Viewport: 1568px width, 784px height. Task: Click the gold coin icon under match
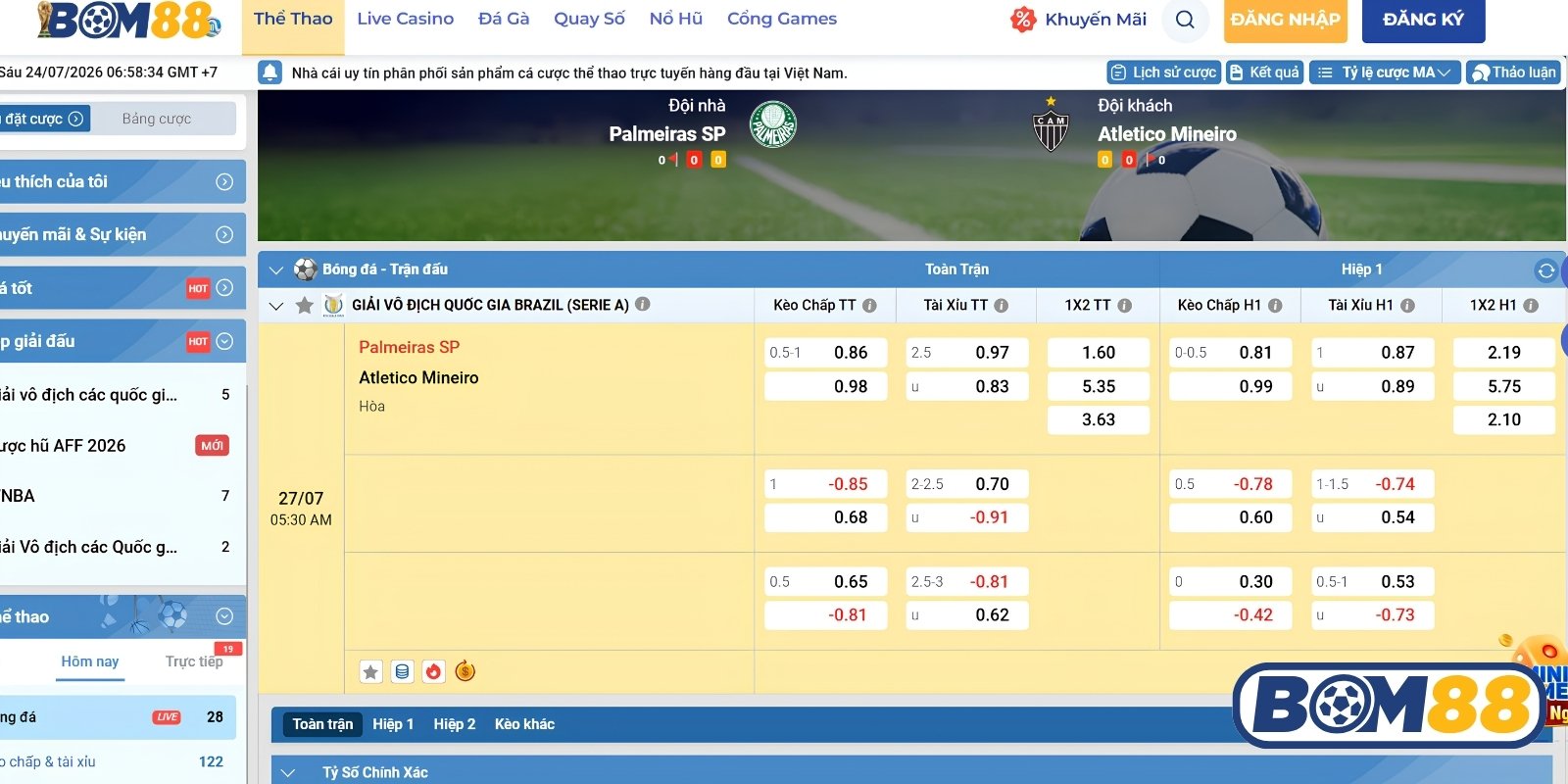click(x=465, y=671)
